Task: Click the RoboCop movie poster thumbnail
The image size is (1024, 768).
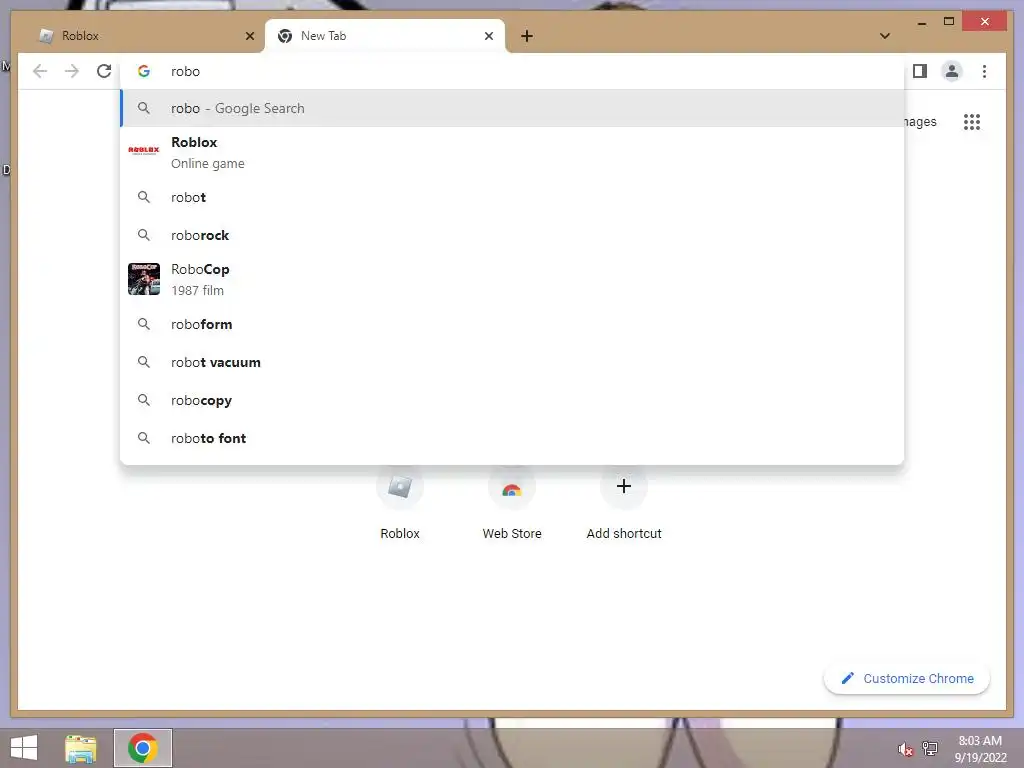Action: pyautogui.click(x=144, y=279)
